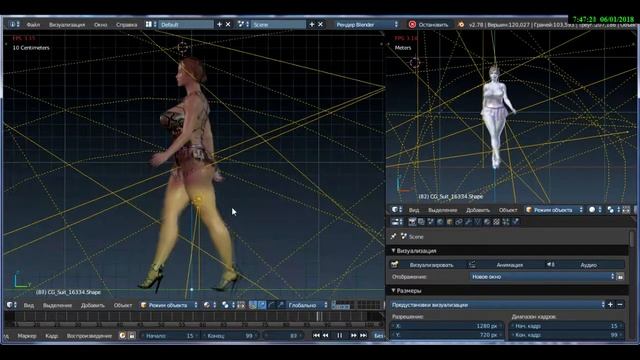Open the Воспроизведение menu in the timeline
Screen dimensions: 640x360
click(89, 336)
